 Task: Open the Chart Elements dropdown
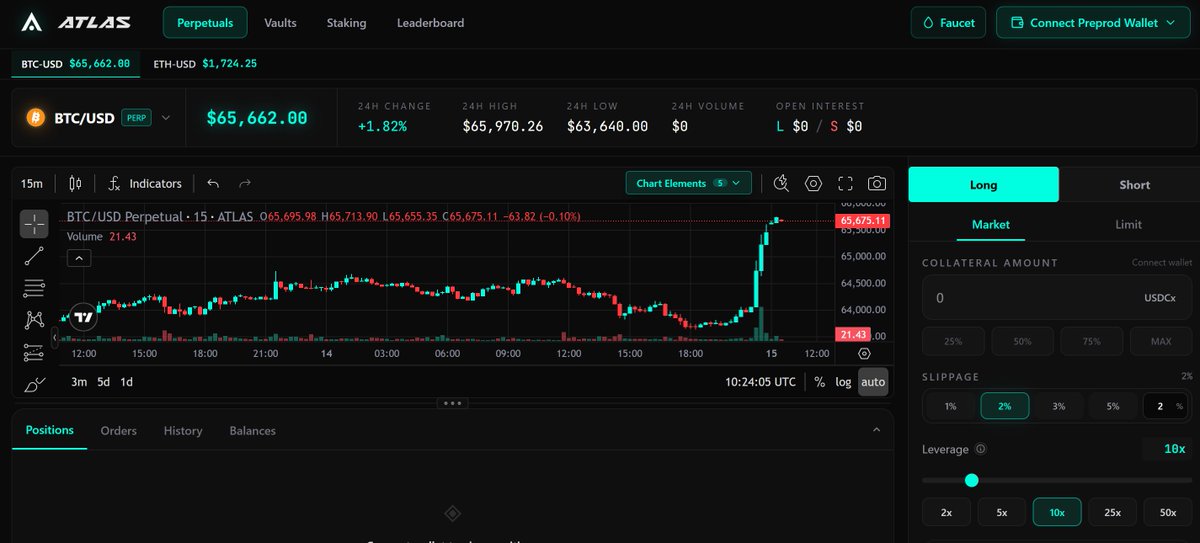click(688, 183)
